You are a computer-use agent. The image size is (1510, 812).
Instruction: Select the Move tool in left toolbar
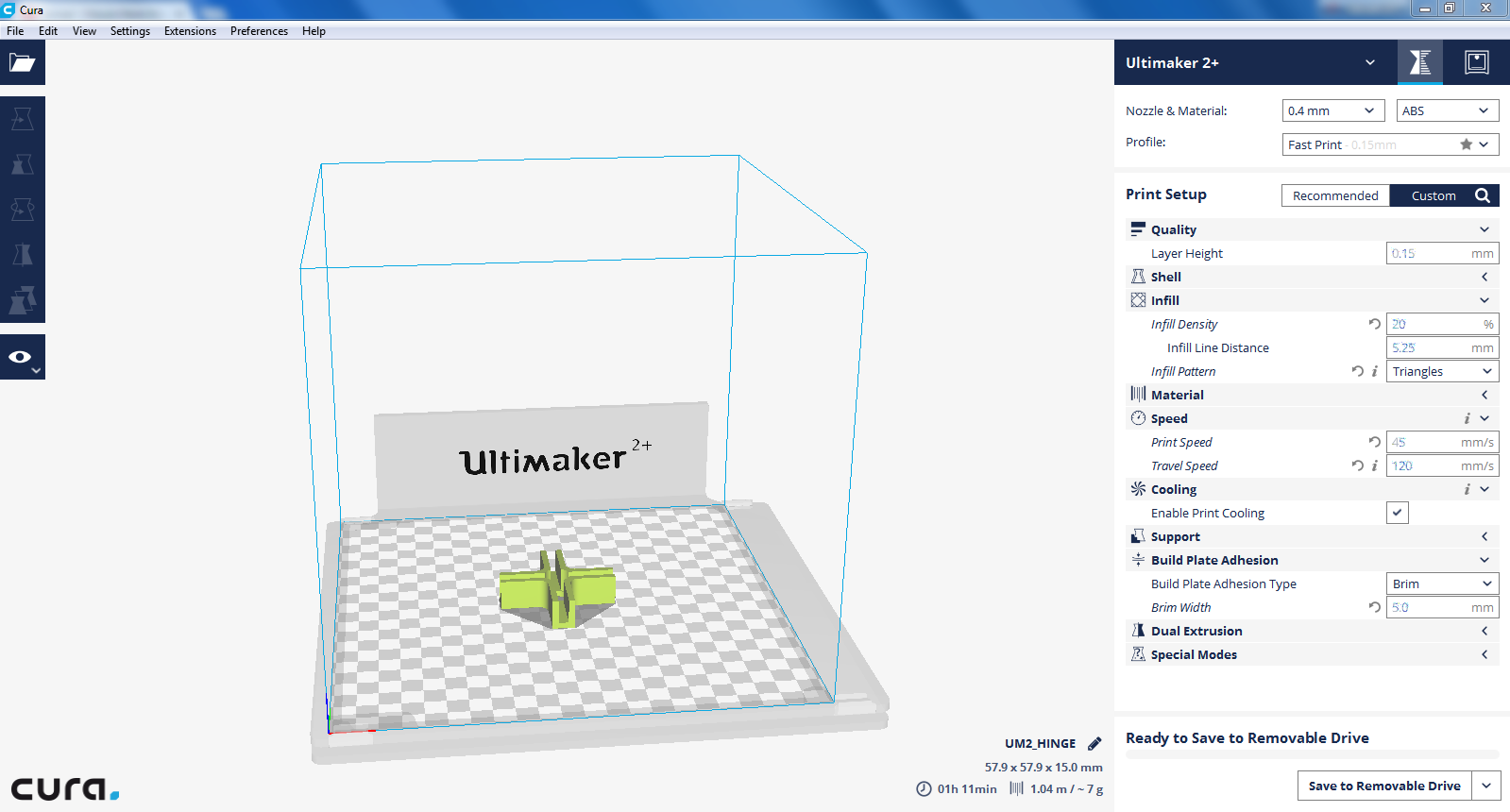(x=23, y=119)
